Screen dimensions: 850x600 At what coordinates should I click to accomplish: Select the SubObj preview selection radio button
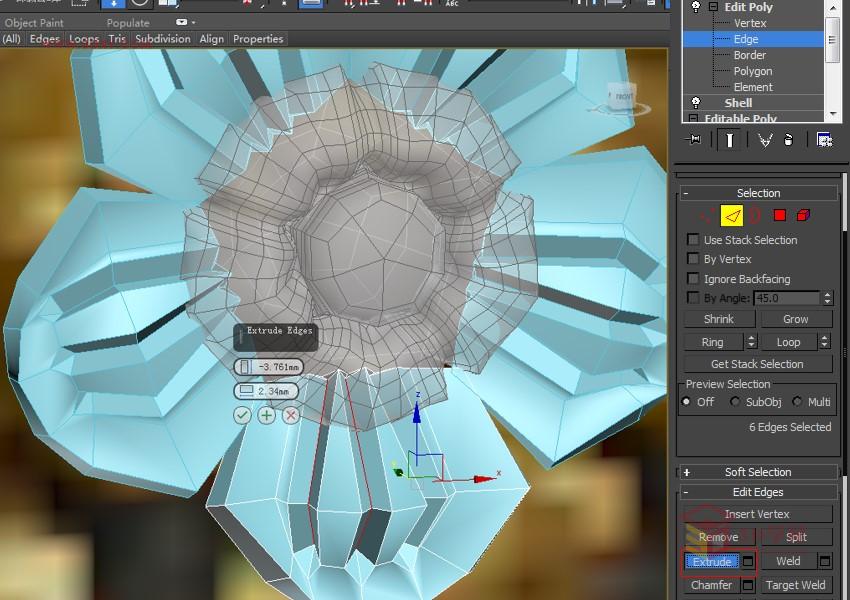(x=733, y=400)
